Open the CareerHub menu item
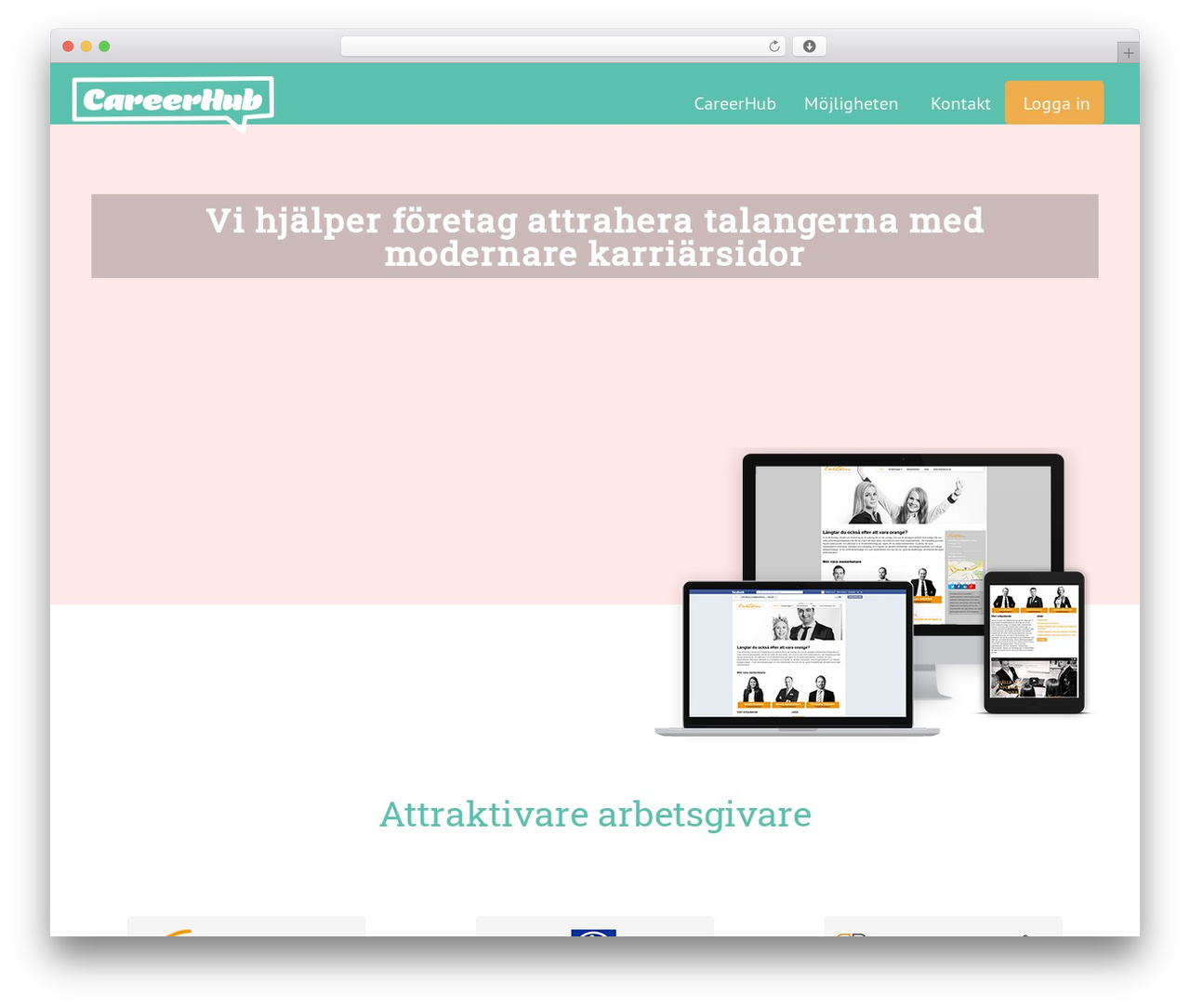Viewport: 1190px width, 1008px height. point(734,103)
